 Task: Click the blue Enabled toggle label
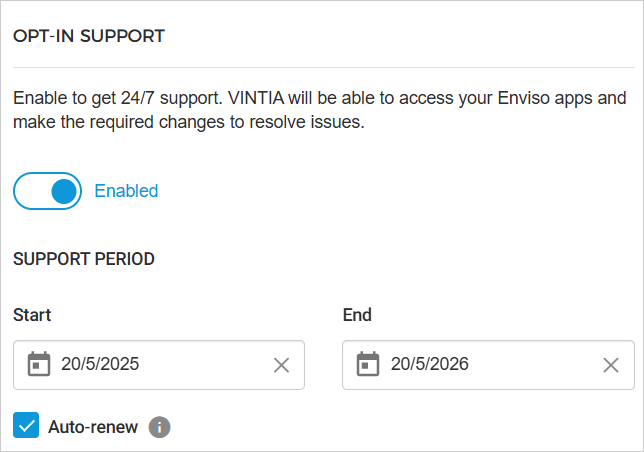[126, 191]
